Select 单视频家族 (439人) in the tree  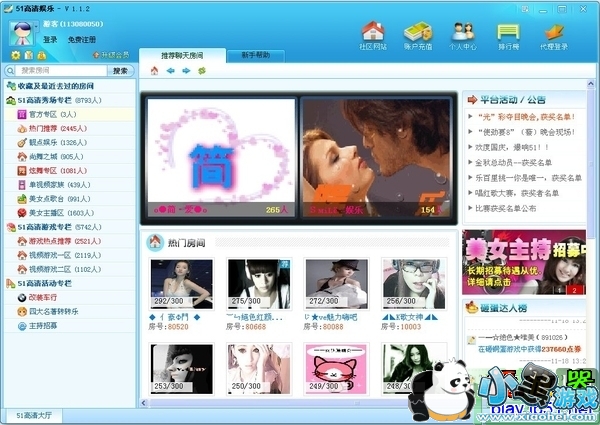[x=70, y=185]
